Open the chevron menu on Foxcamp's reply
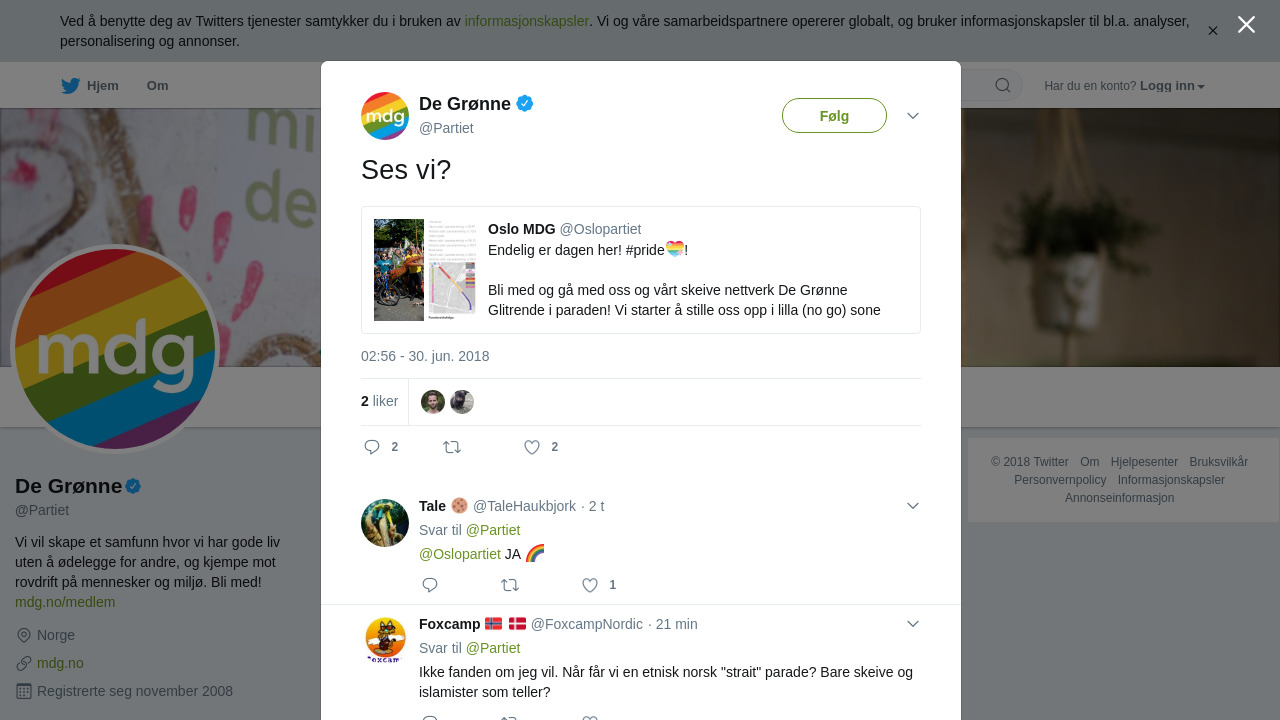The image size is (1280, 720). (x=913, y=624)
